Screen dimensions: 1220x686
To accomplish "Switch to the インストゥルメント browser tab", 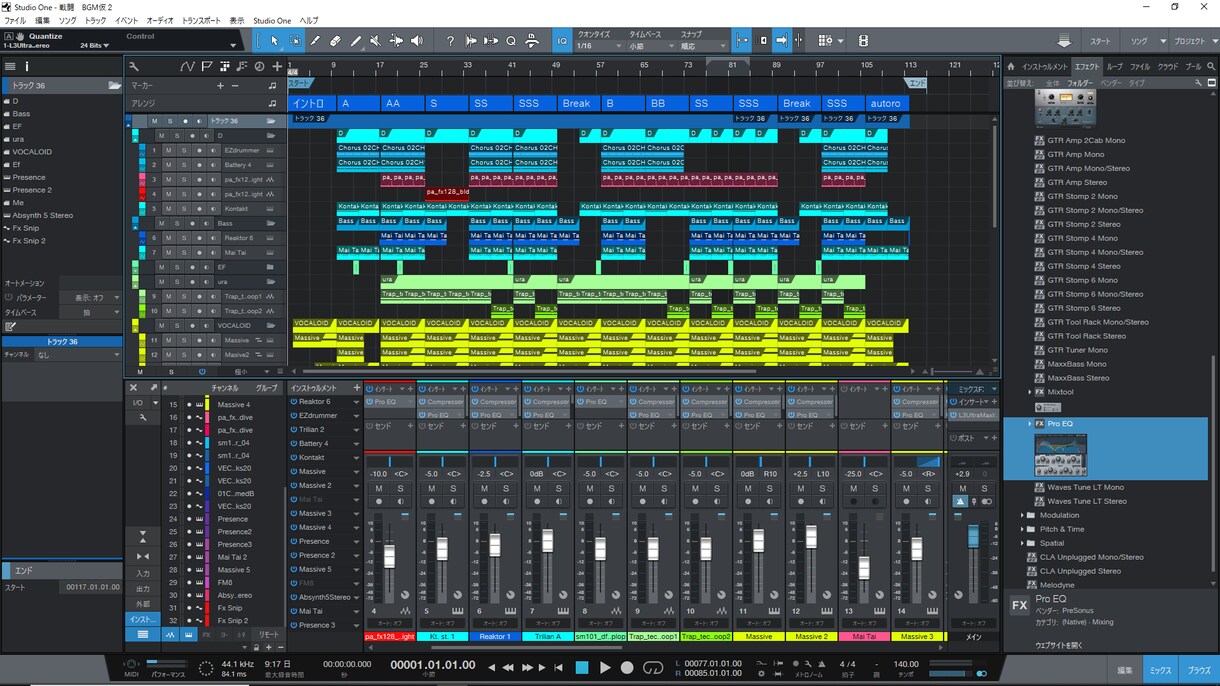I will click(1045, 67).
